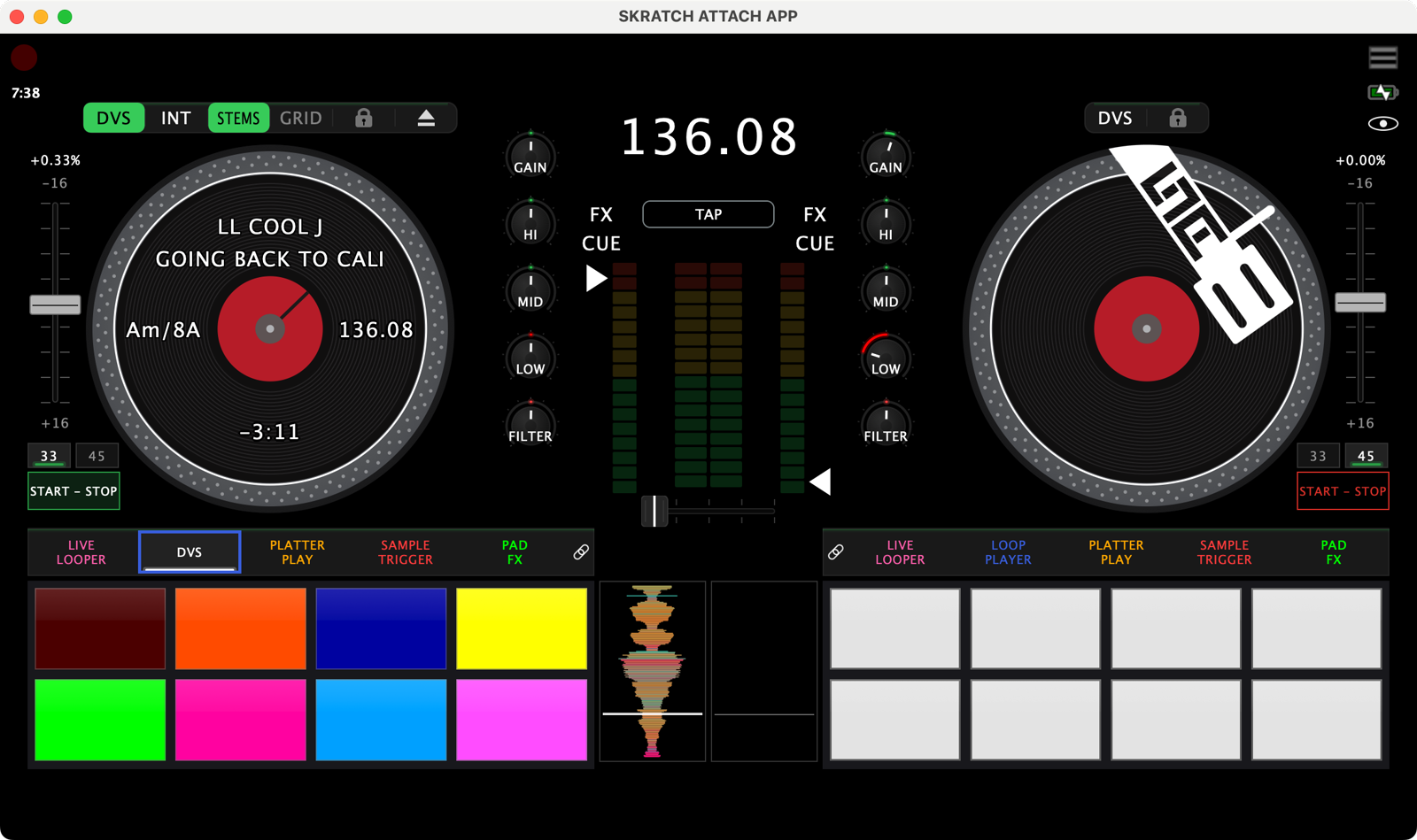Image resolution: width=1417 pixels, height=840 pixels.
Task: Click the Skratch sticker on right platter
Action: pyautogui.click(x=1203, y=243)
